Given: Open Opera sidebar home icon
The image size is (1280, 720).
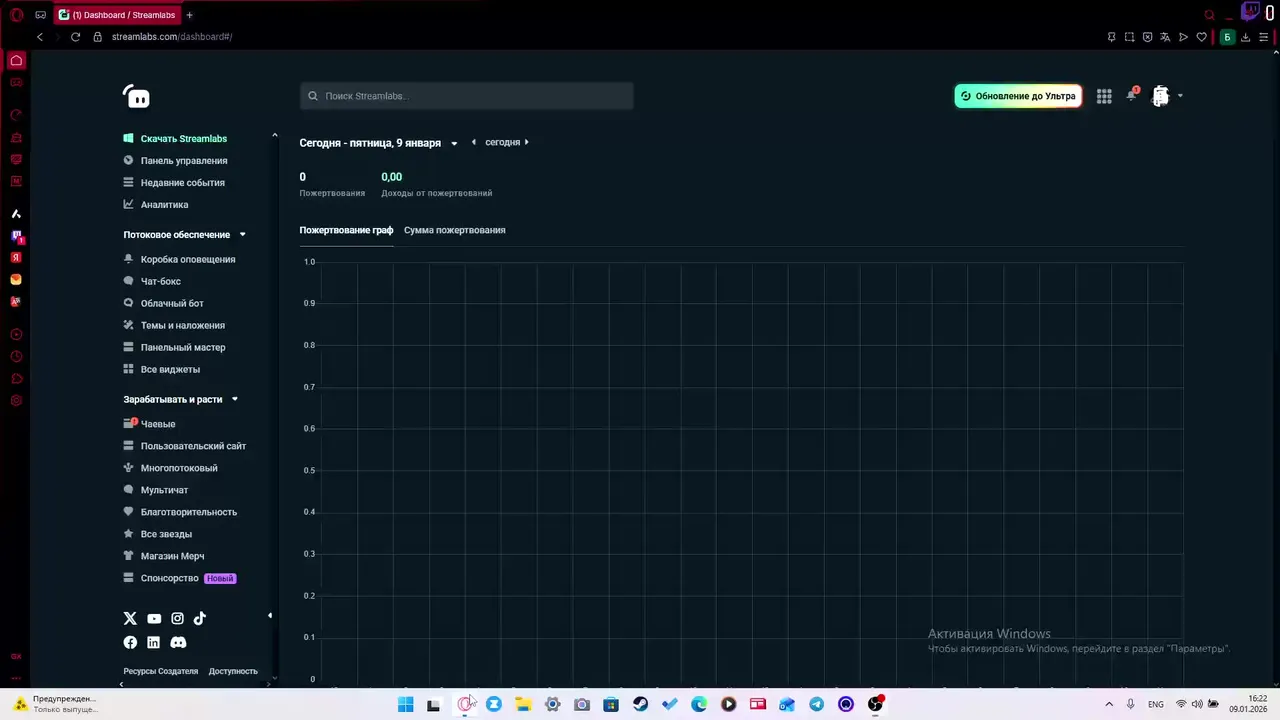Looking at the screenshot, I should click(16, 61).
